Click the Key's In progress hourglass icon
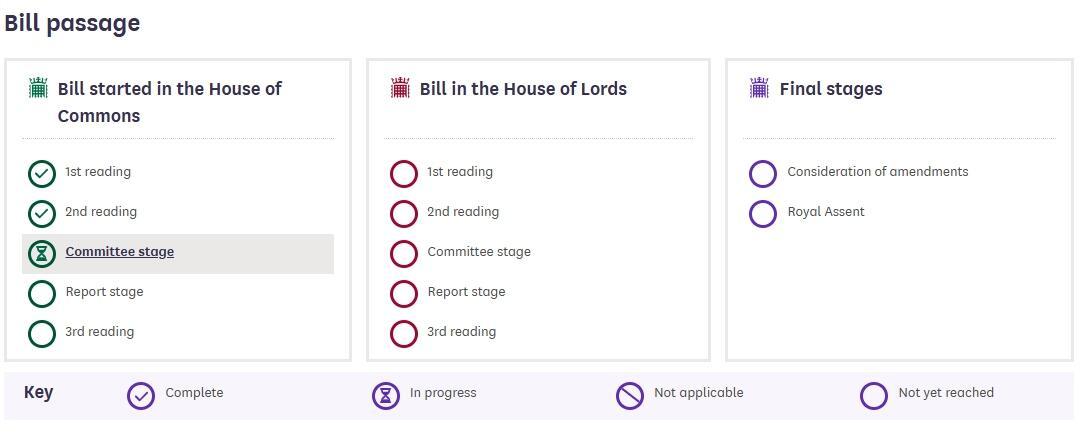This screenshot has height=433, width=1084. point(386,396)
